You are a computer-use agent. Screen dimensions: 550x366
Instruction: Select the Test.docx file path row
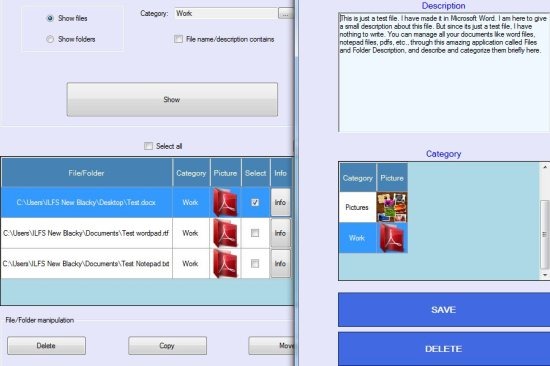pyautogui.click(x=86, y=202)
